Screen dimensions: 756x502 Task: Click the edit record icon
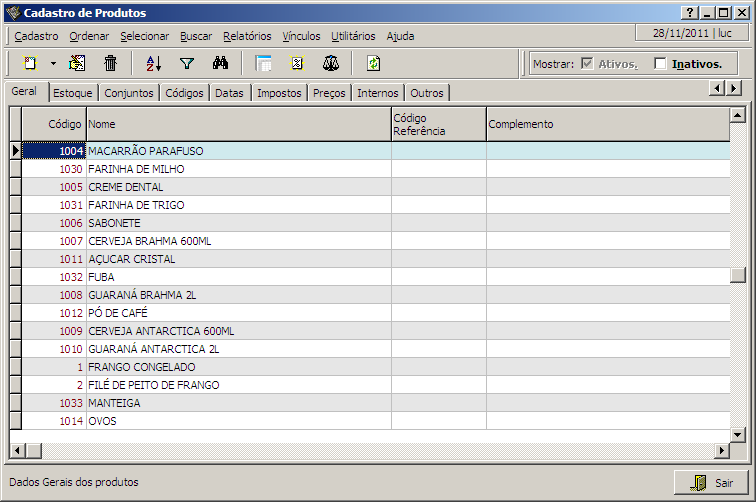[x=77, y=63]
